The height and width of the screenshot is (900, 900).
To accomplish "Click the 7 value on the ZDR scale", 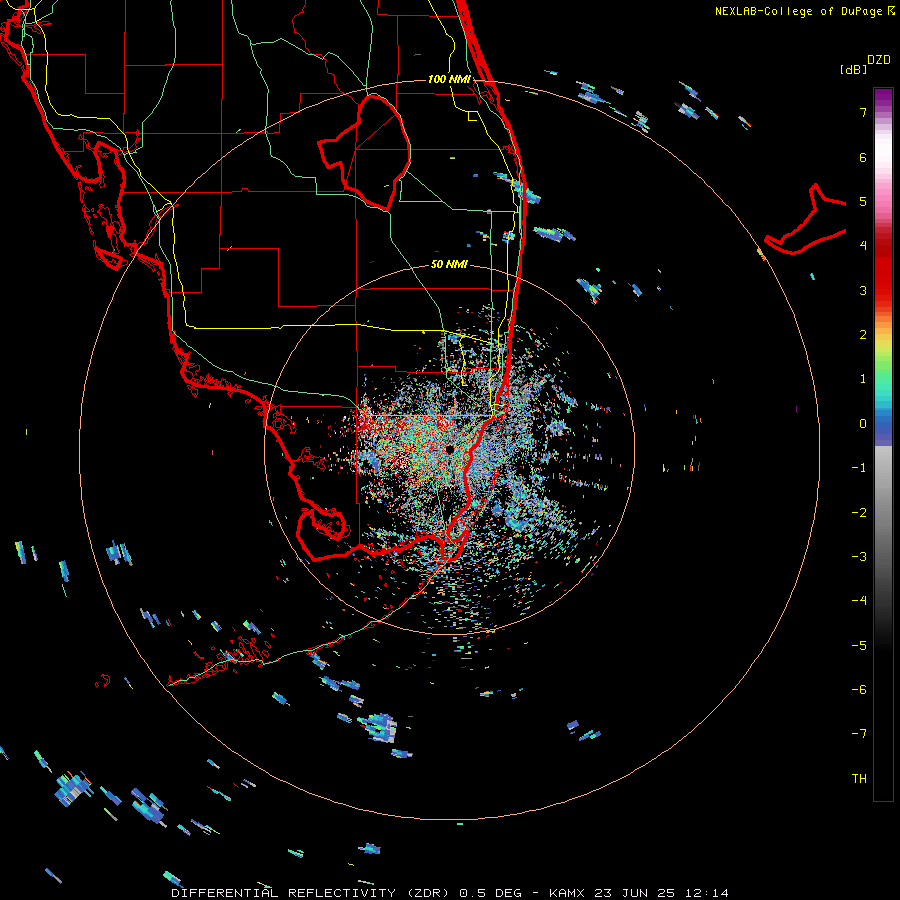I will 863,112.
